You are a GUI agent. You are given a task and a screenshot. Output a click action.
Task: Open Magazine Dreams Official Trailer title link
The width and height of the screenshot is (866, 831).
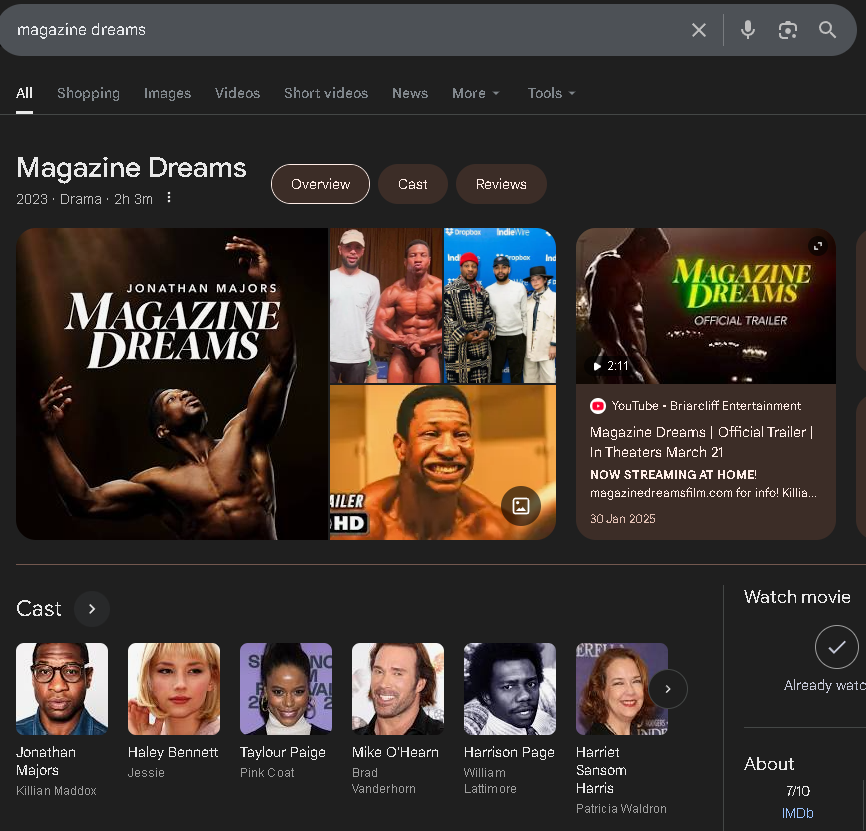[x=701, y=442]
